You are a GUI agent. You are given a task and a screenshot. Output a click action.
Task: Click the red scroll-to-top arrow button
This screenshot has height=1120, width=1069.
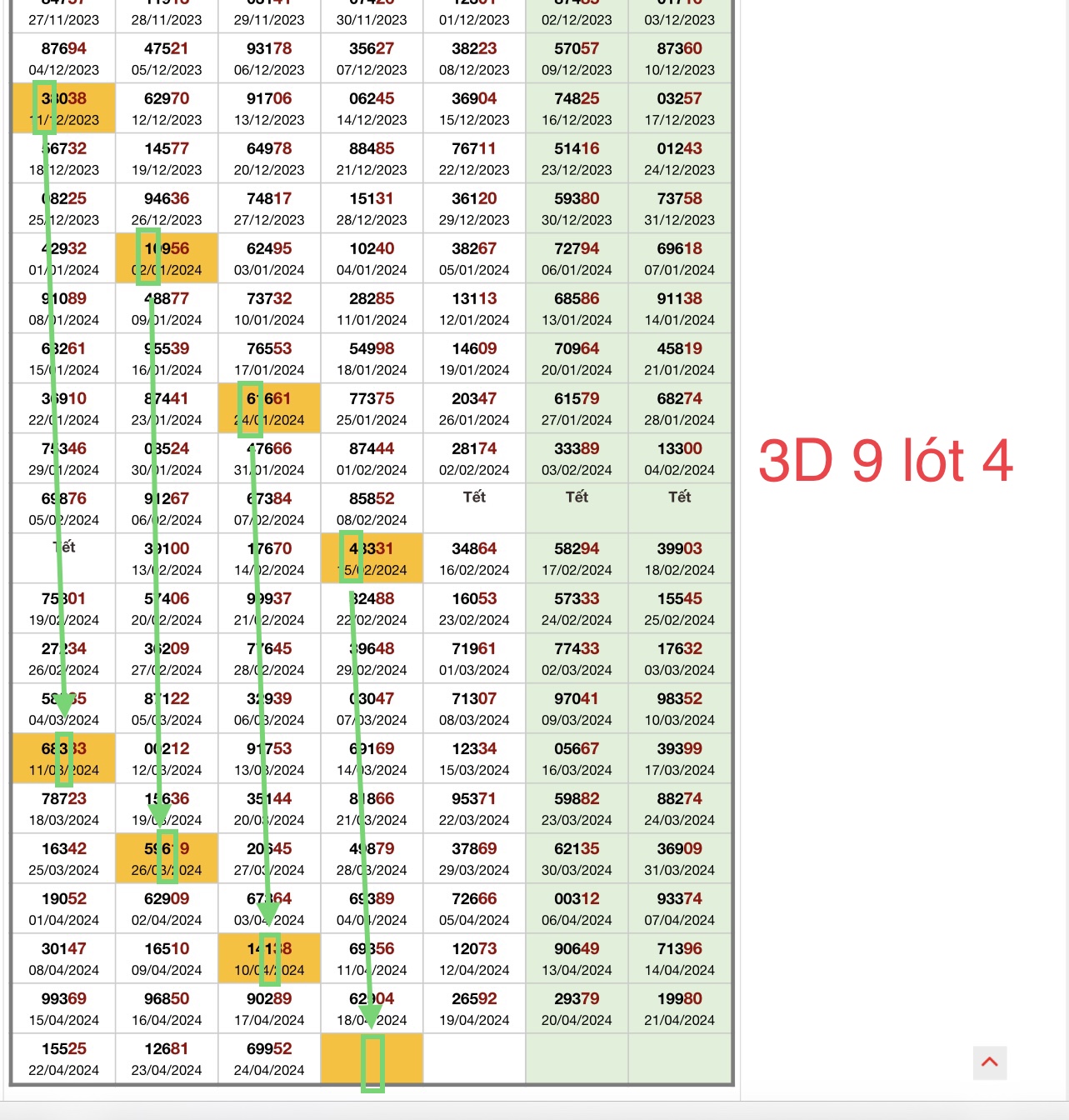[990, 1062]
